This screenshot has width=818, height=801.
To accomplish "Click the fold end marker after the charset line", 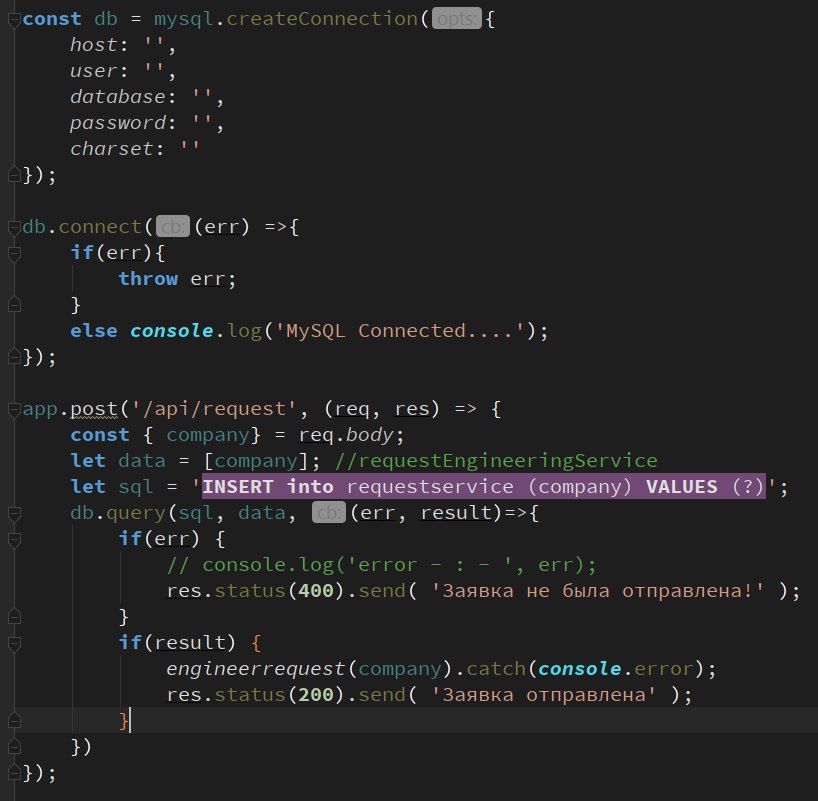I will [x=14, y=175].
